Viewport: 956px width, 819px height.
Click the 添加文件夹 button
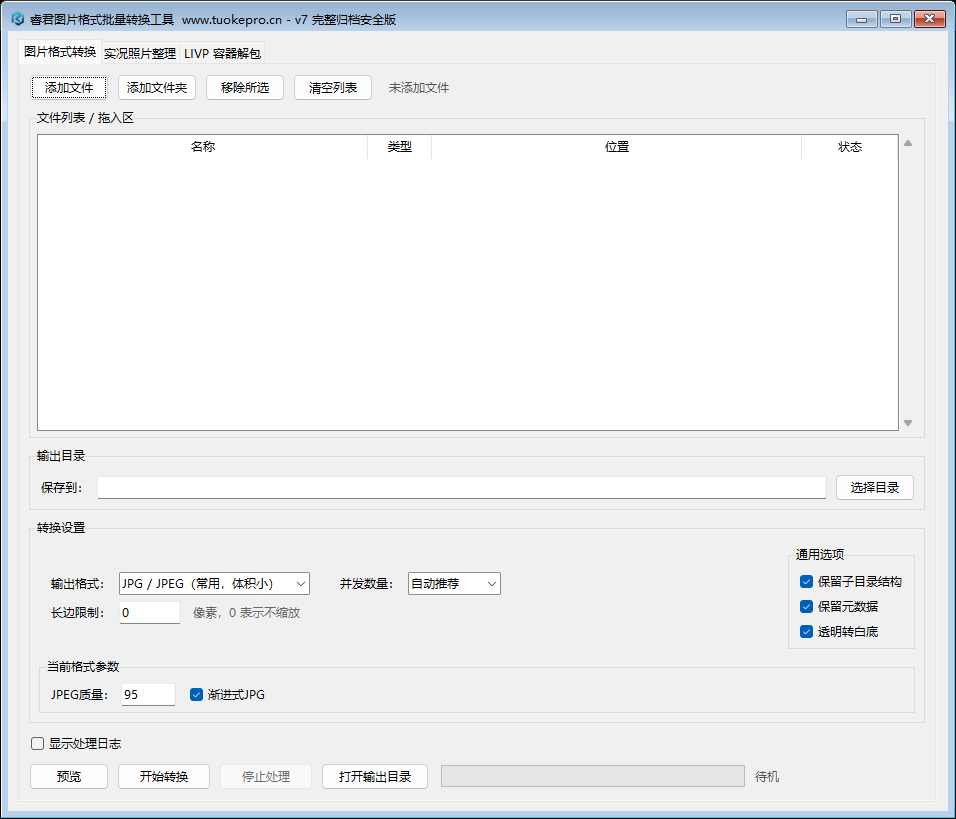[x=157, y=88]
